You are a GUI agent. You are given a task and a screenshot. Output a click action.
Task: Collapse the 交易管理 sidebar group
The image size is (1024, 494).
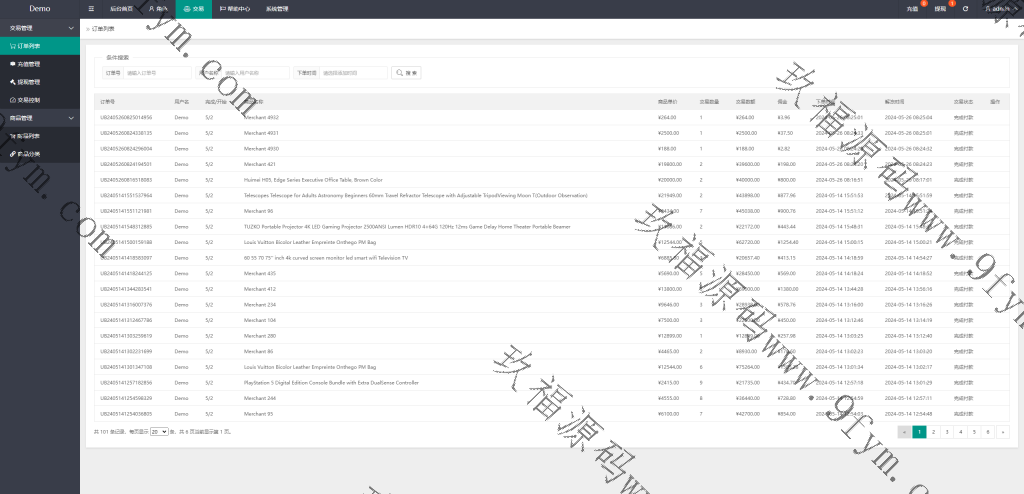pos(70,28)
